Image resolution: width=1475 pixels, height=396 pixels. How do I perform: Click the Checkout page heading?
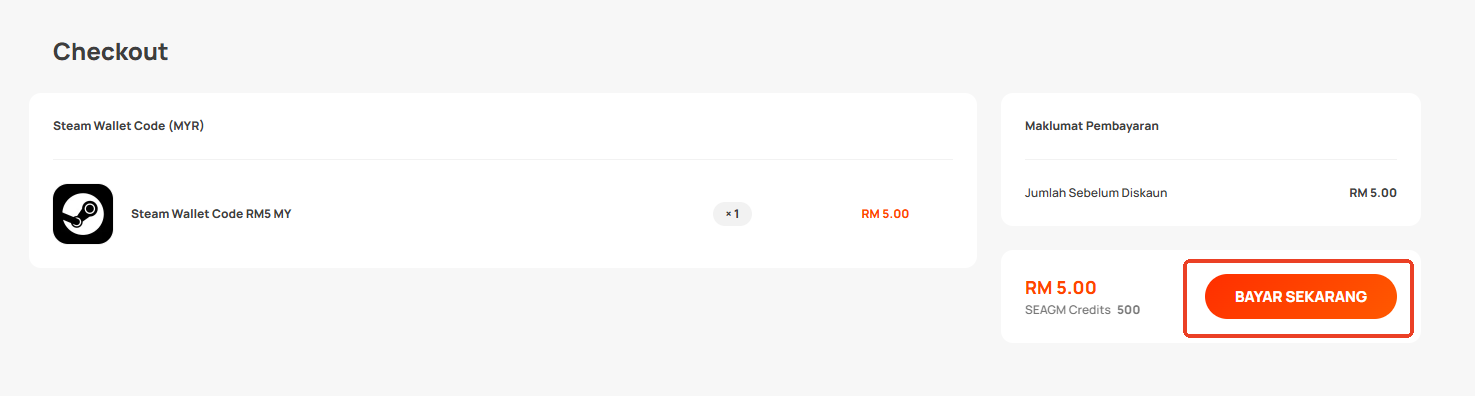110,52
